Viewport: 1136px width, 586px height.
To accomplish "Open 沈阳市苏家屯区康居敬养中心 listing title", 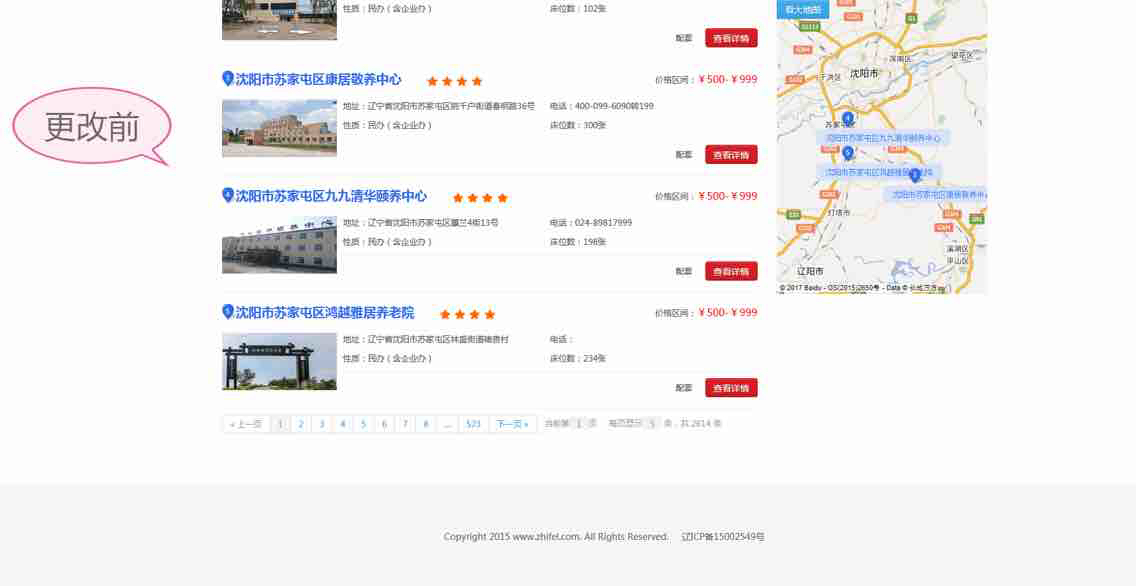I will pos(318,79).
